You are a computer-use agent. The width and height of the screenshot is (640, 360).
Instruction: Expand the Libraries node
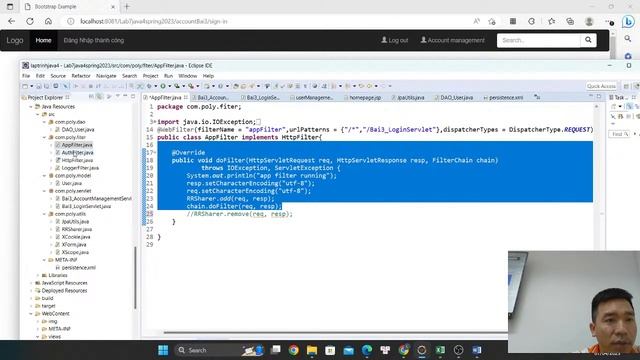click(38, 275)
